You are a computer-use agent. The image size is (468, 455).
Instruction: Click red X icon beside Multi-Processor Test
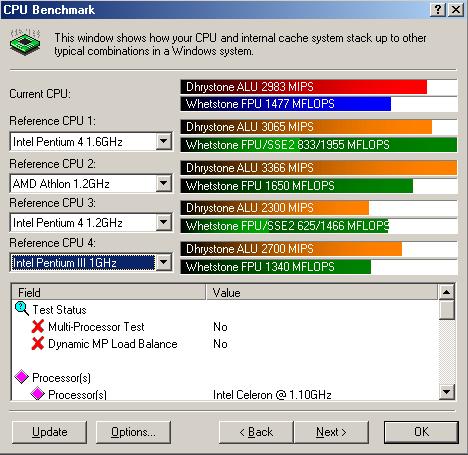tap(38, 326)
